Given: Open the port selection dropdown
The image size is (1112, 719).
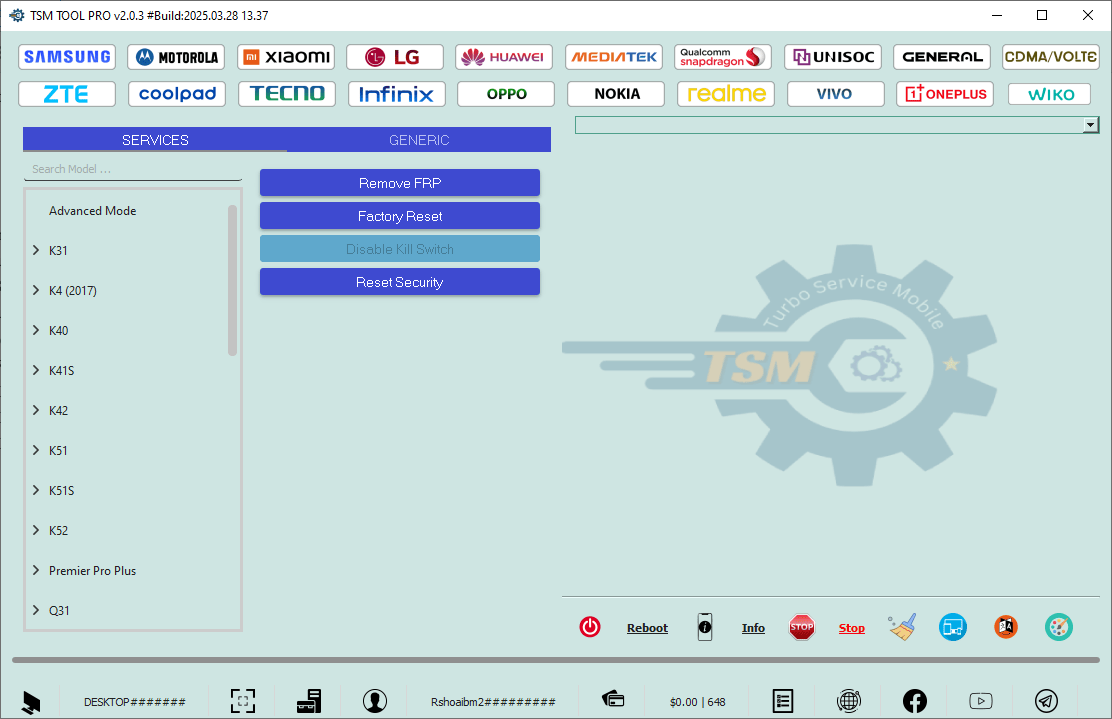Looking at the screenshot, I should 1090,124.
